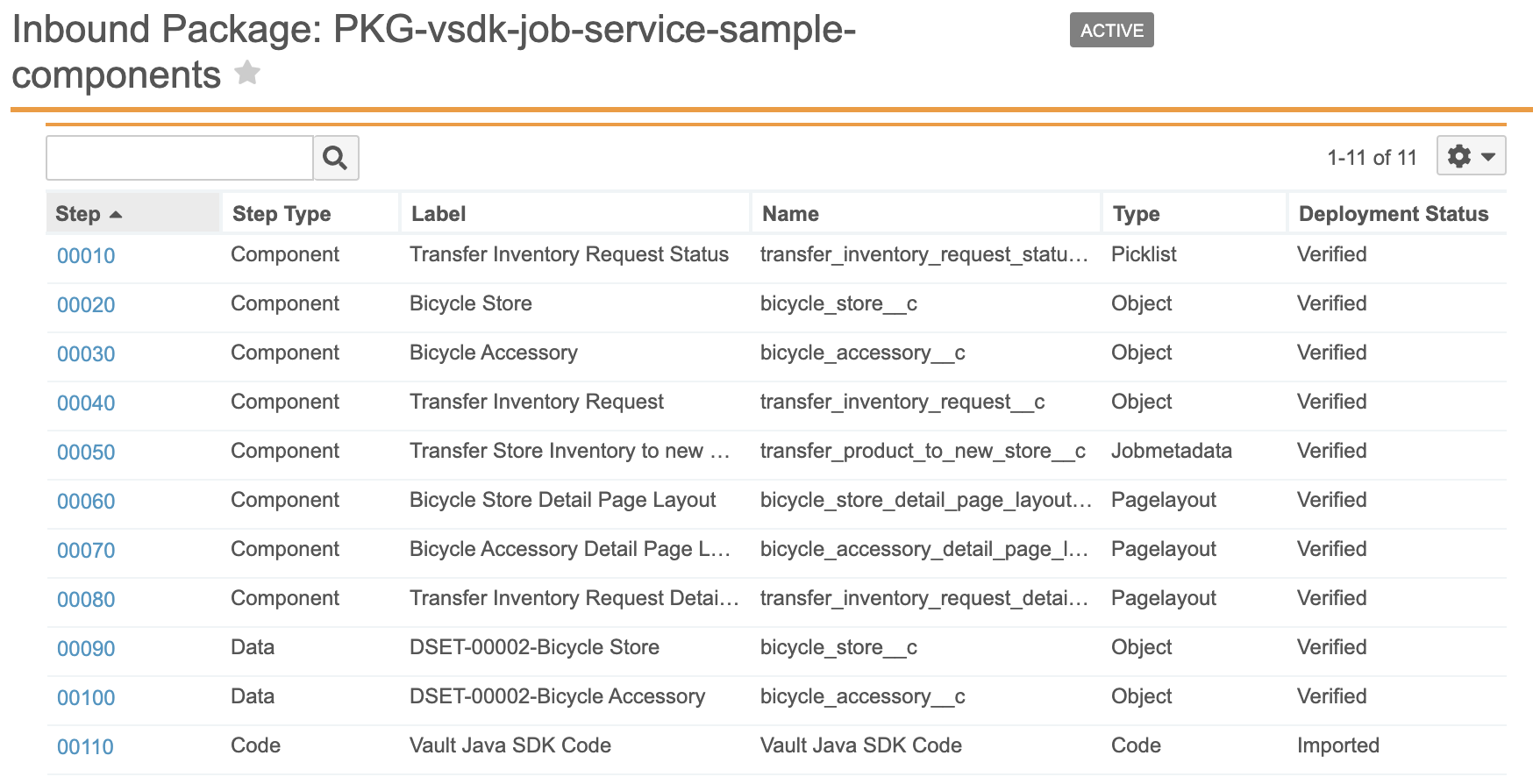Sort by the Name column header
Screen dimensions: 1533x784
926,213
